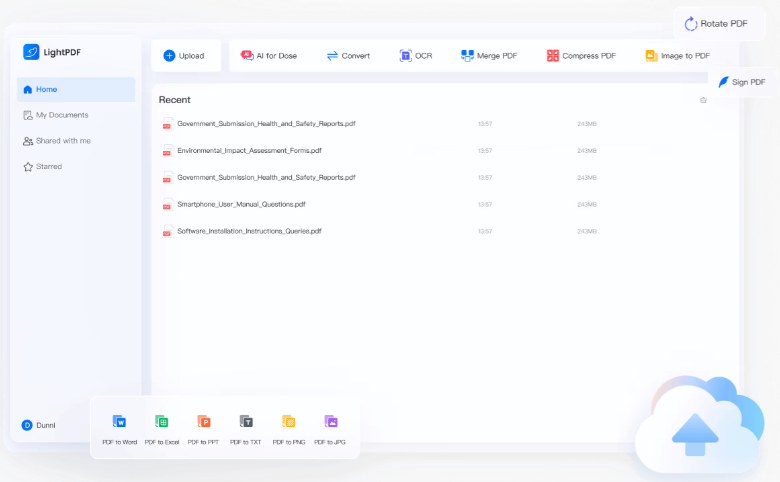This screenshot has height=482, width=780.
Task: Open the Shared with me section
Action: tap(57, 141)
